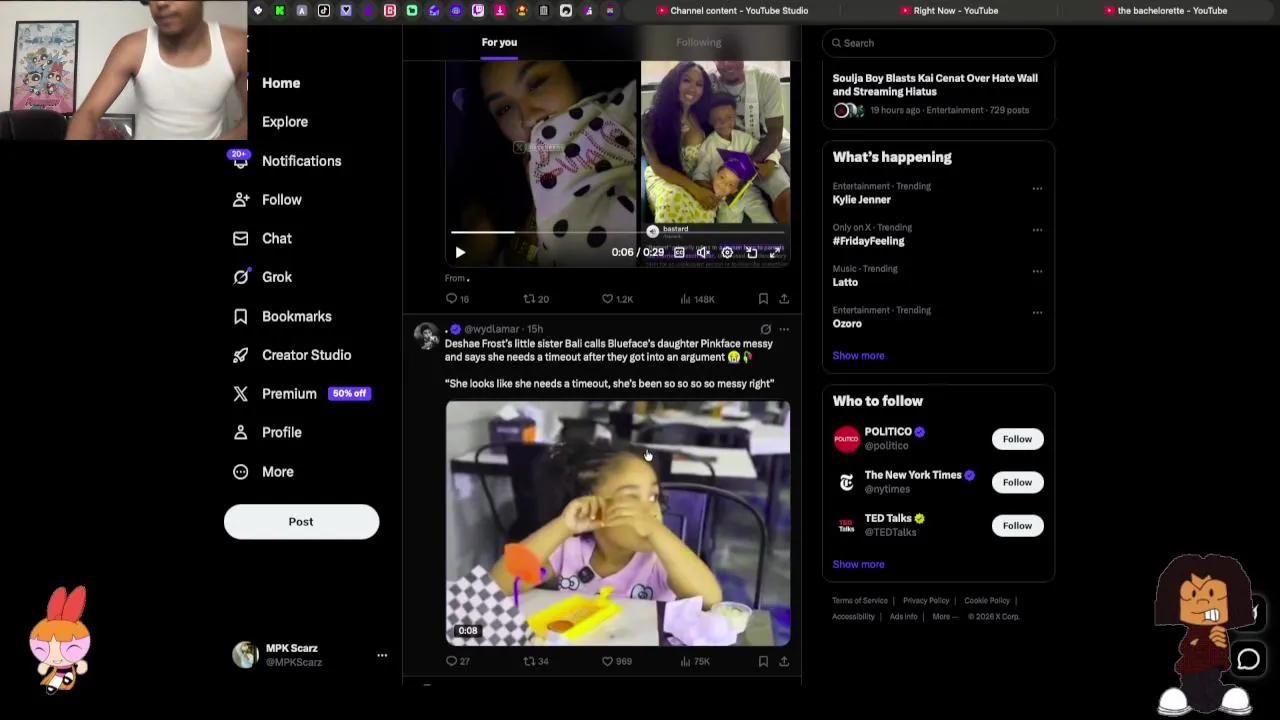Bookmark the post with 148K views
The width and height of the screenshot is (1280, 720).
point(763,299)
